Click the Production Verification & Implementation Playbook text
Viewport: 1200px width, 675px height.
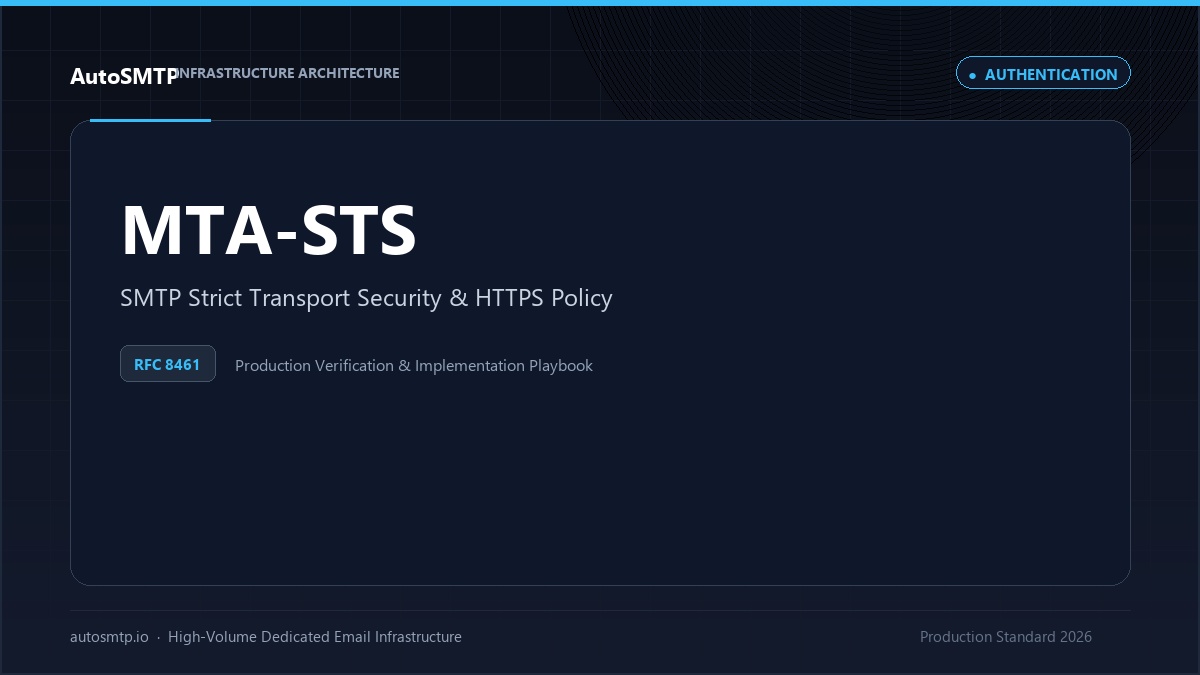pos(414,366)
